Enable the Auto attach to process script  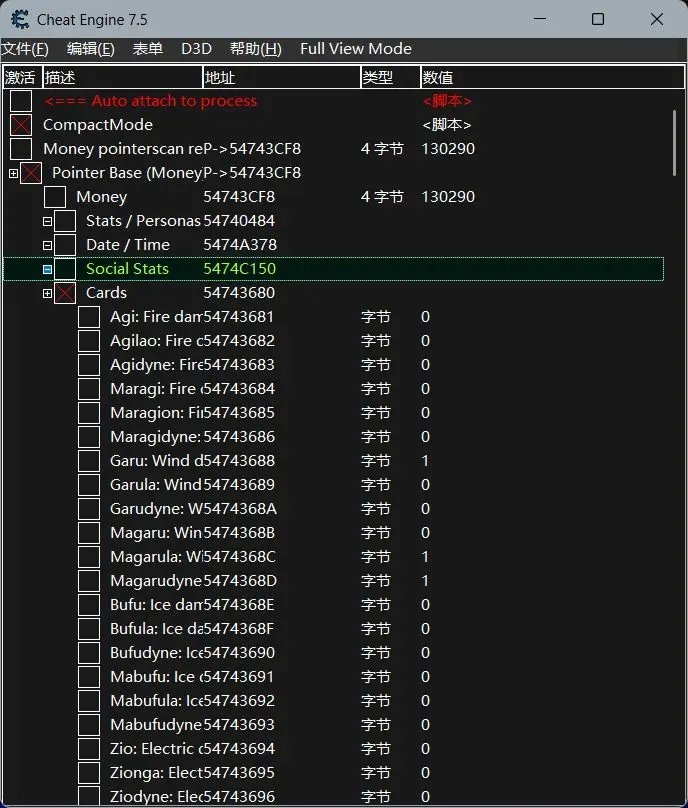(x=21, y=101)
